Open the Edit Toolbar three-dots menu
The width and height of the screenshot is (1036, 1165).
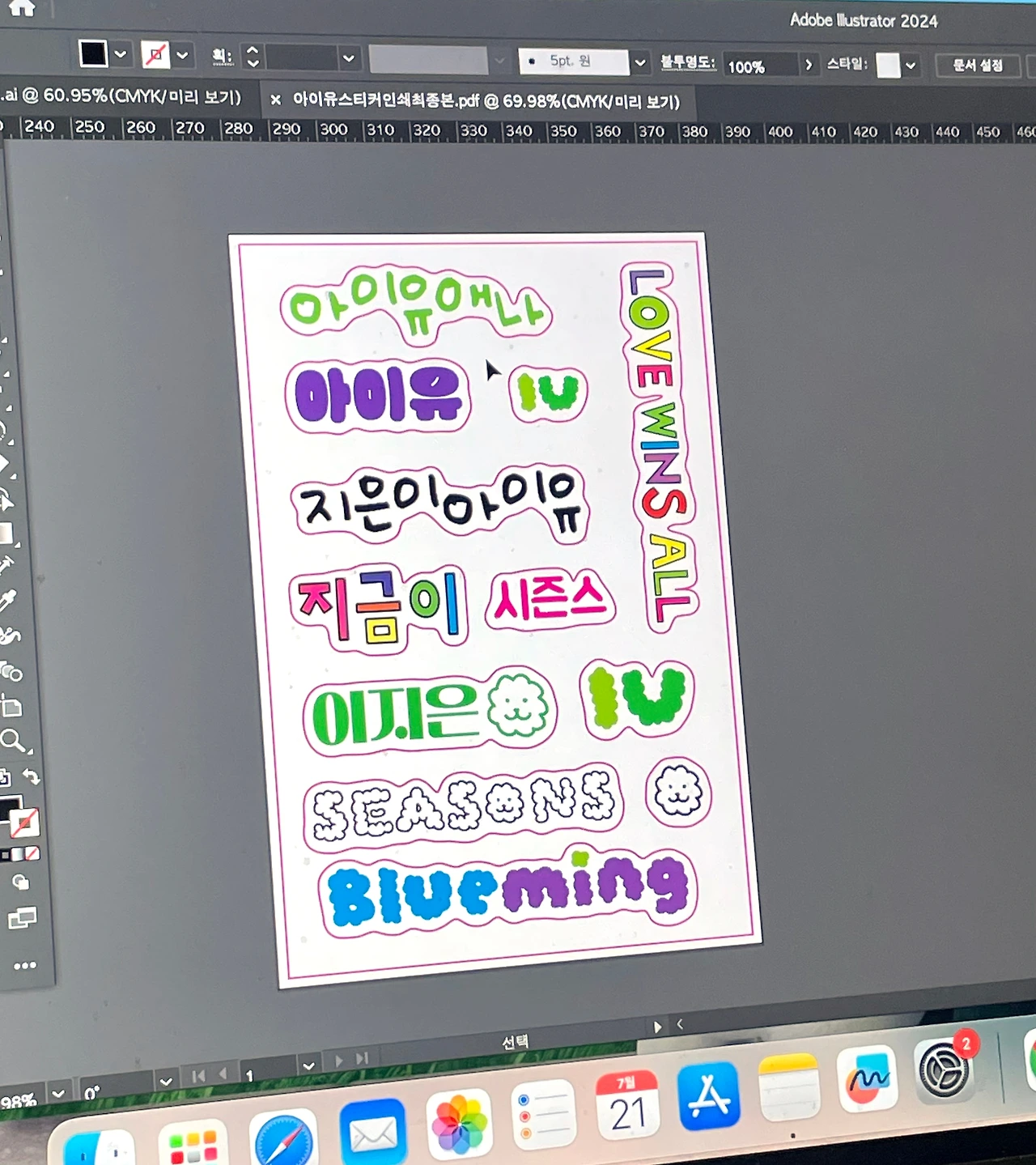point(24,965)
